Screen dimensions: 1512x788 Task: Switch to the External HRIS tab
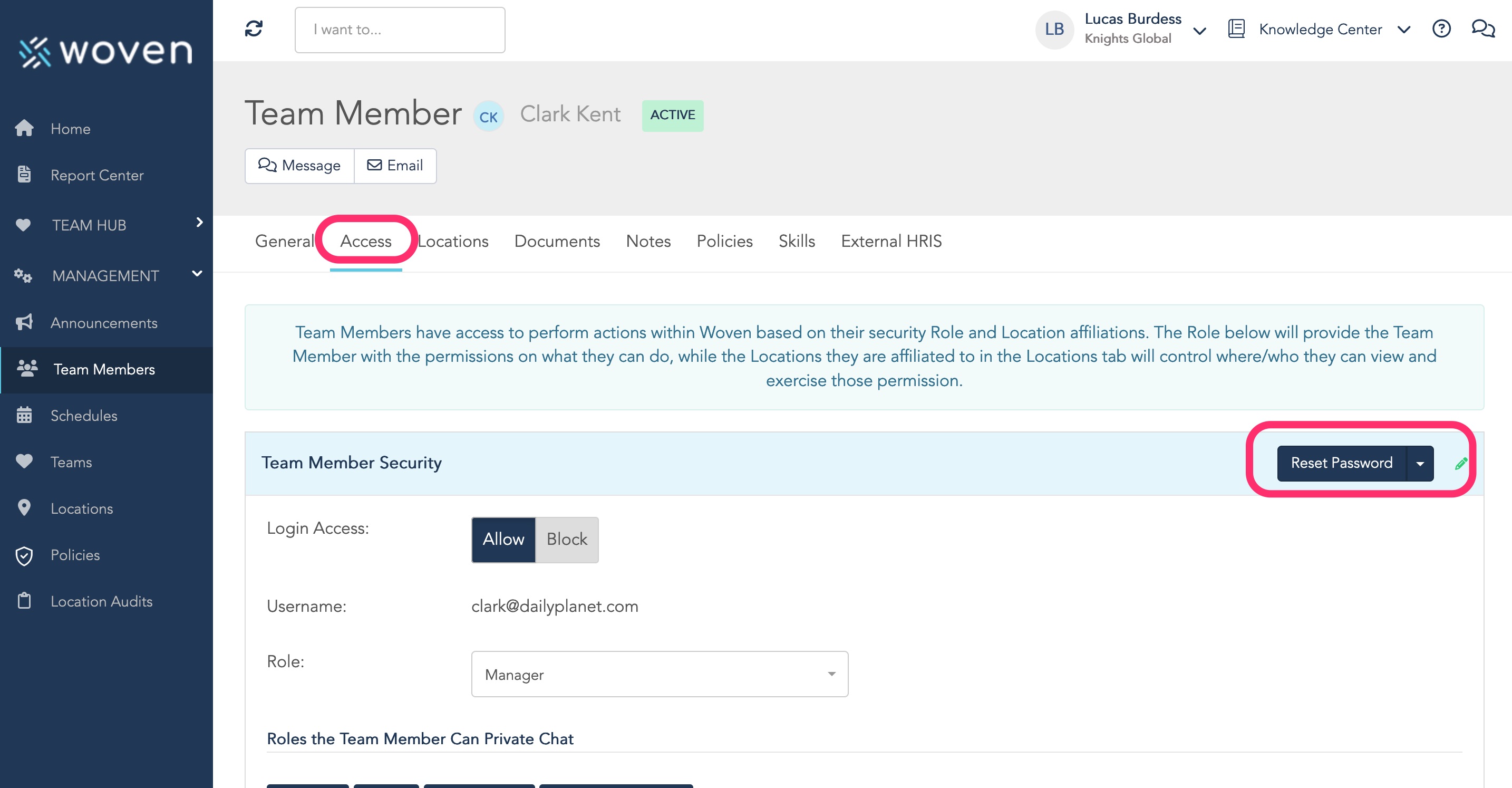(891, 242)
